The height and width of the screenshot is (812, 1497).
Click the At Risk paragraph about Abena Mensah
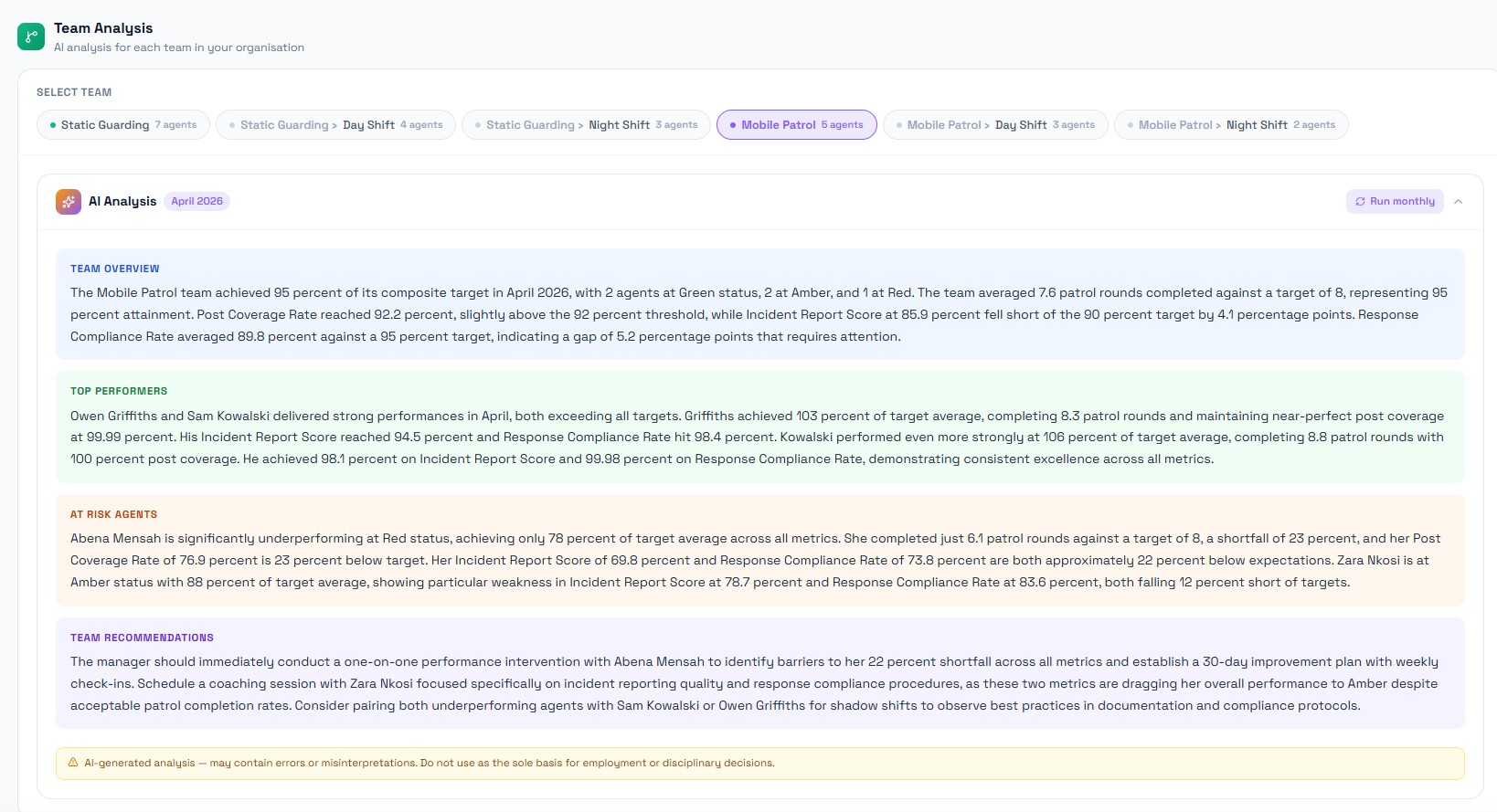coord(756,561)
